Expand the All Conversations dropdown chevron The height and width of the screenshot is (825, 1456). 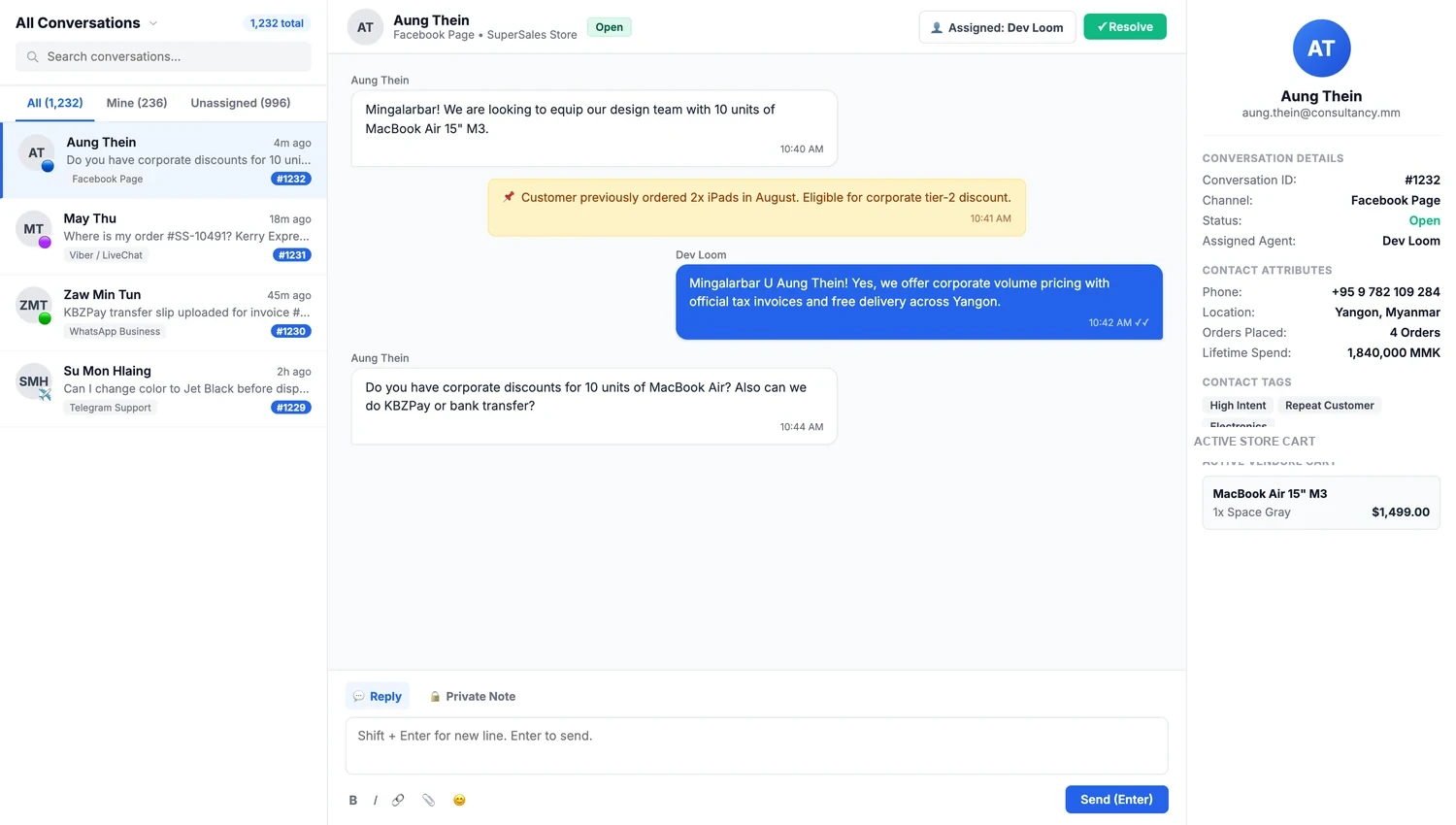click(x=153, y=23)
